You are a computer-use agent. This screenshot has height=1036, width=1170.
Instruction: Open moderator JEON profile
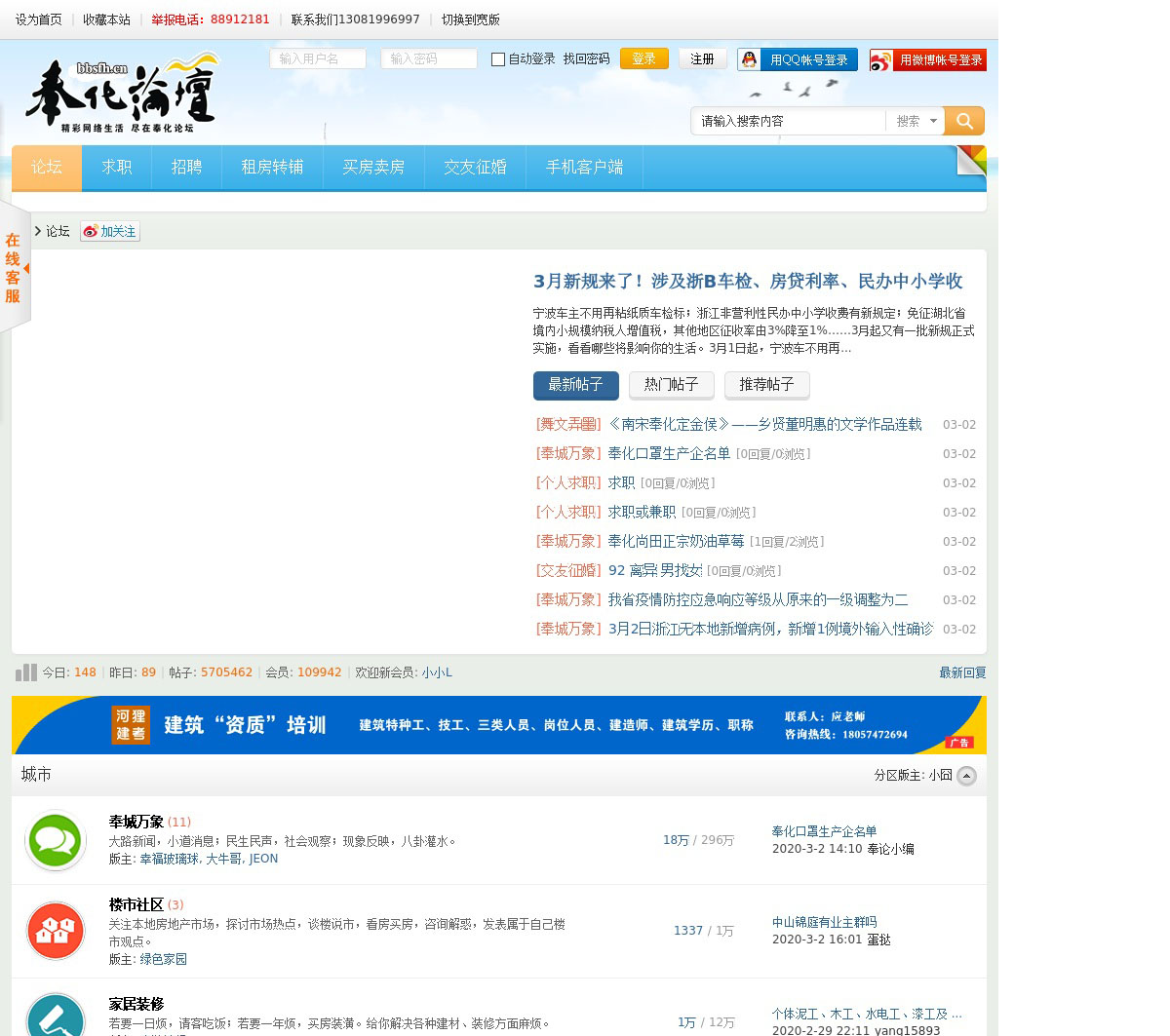[x=263, y=859]
